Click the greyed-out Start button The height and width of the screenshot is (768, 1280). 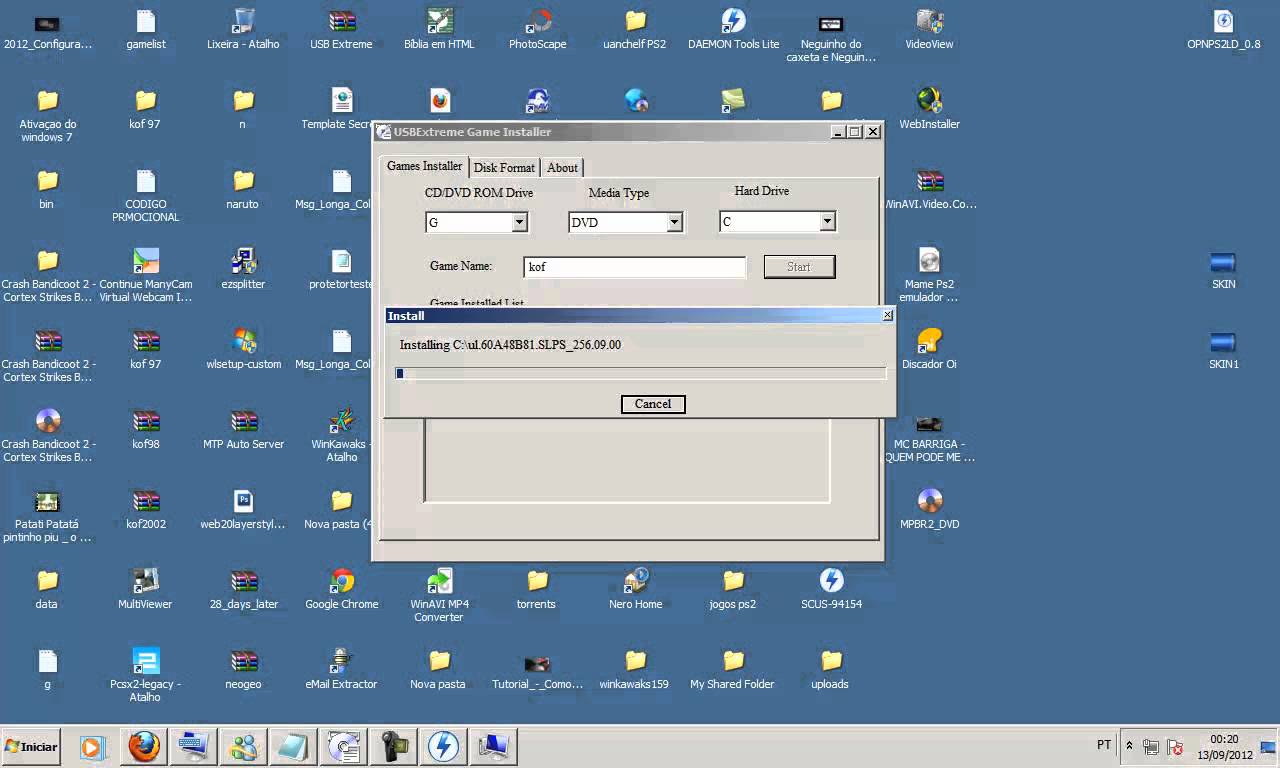[x=799, y=267]
